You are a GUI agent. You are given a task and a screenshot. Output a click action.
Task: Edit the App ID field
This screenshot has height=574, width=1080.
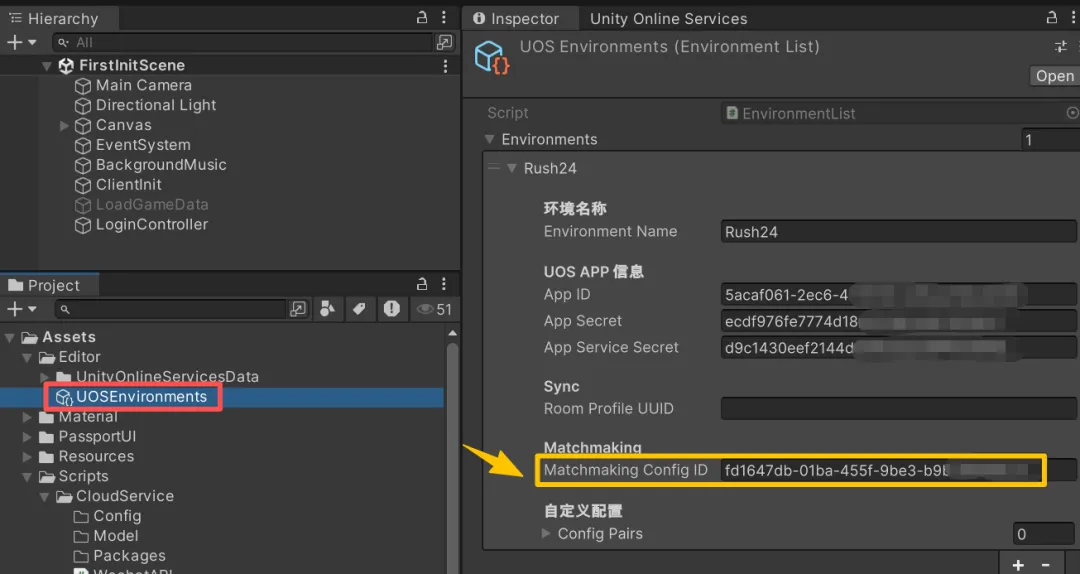pyautogui.click(x=898, y=295)
